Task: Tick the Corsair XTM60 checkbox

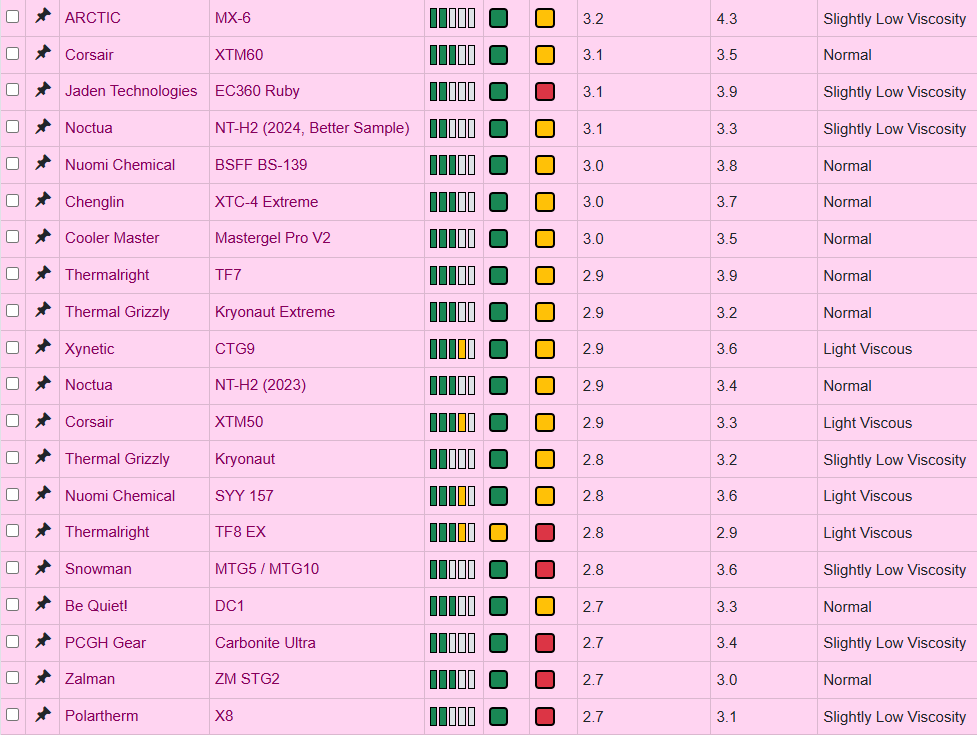Action: (12, 54)
